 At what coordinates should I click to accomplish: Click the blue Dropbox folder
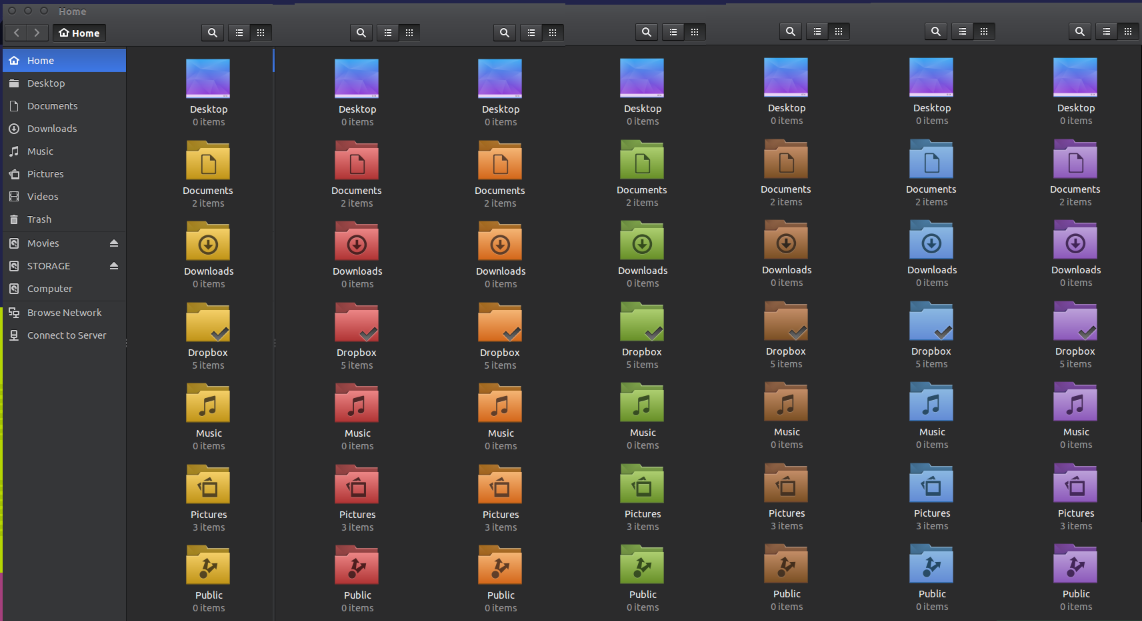coord(932,321)
